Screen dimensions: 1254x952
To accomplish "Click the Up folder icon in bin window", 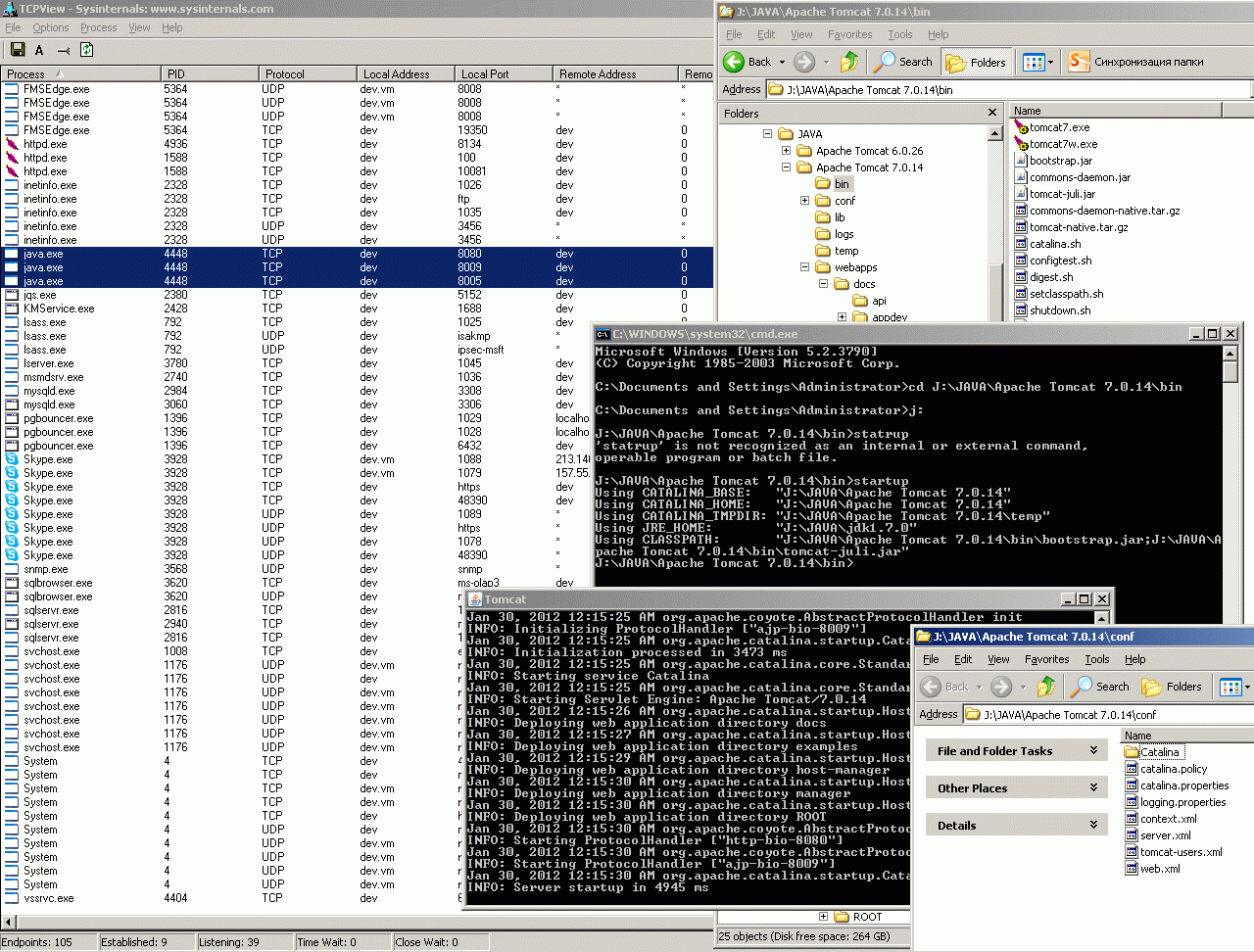I will click(849, 62).
